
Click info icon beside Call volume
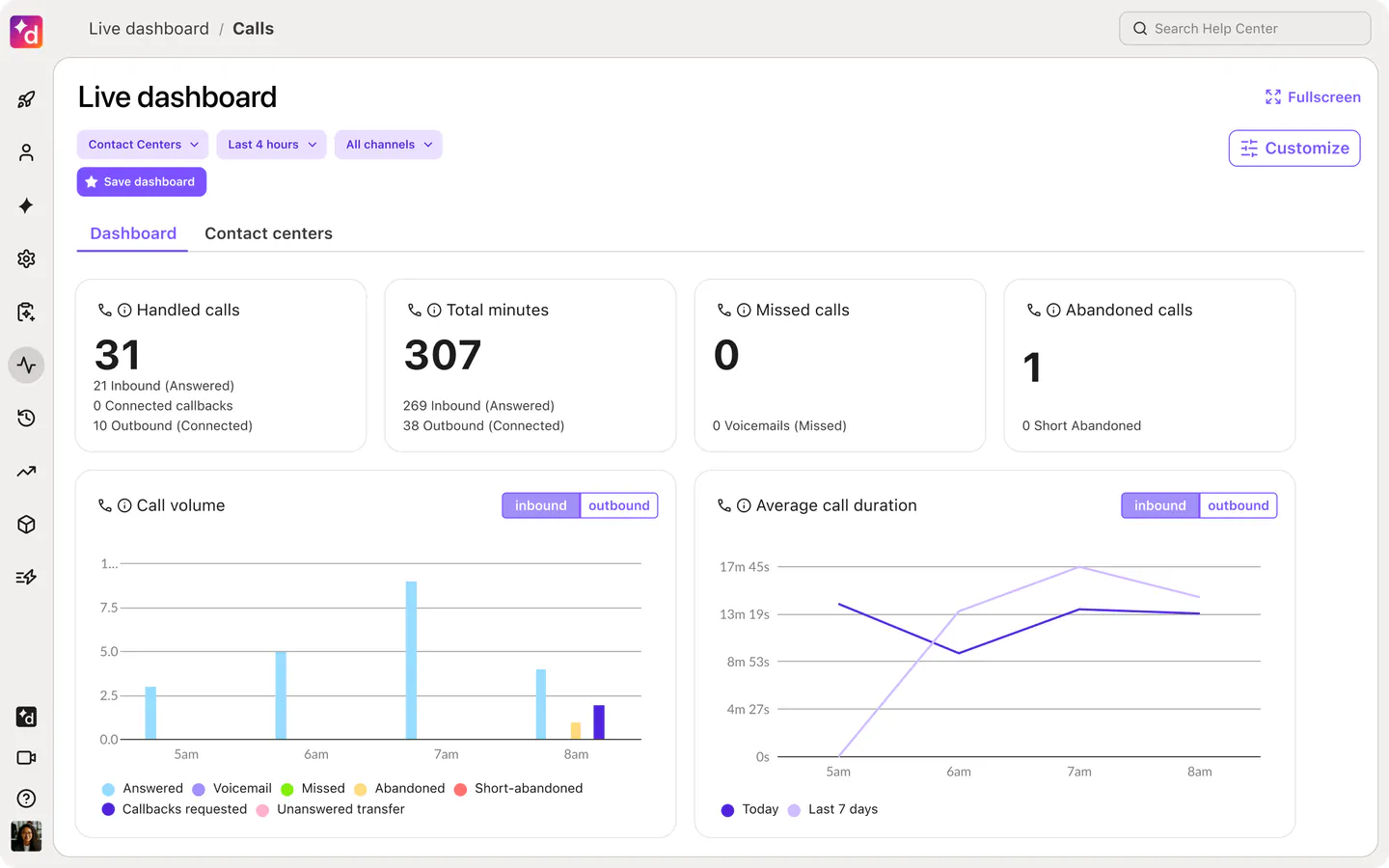click(124, 505)
